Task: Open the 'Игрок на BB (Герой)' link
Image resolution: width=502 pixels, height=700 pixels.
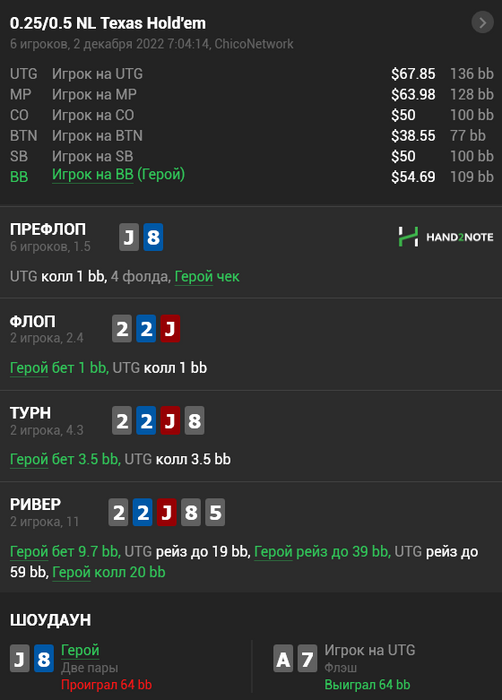Action: click(x=118, y=175)
